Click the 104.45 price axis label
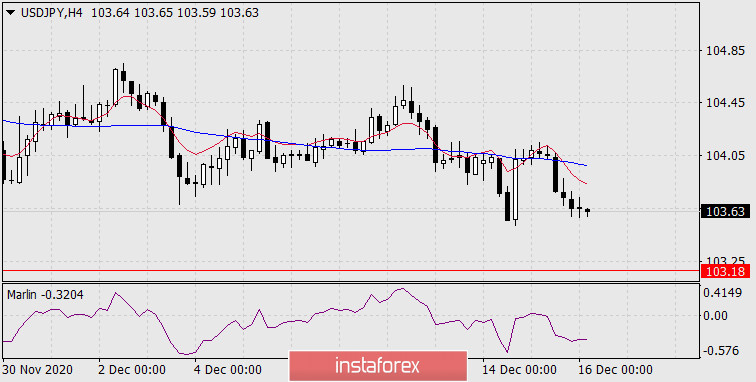 tap(725, 103)
